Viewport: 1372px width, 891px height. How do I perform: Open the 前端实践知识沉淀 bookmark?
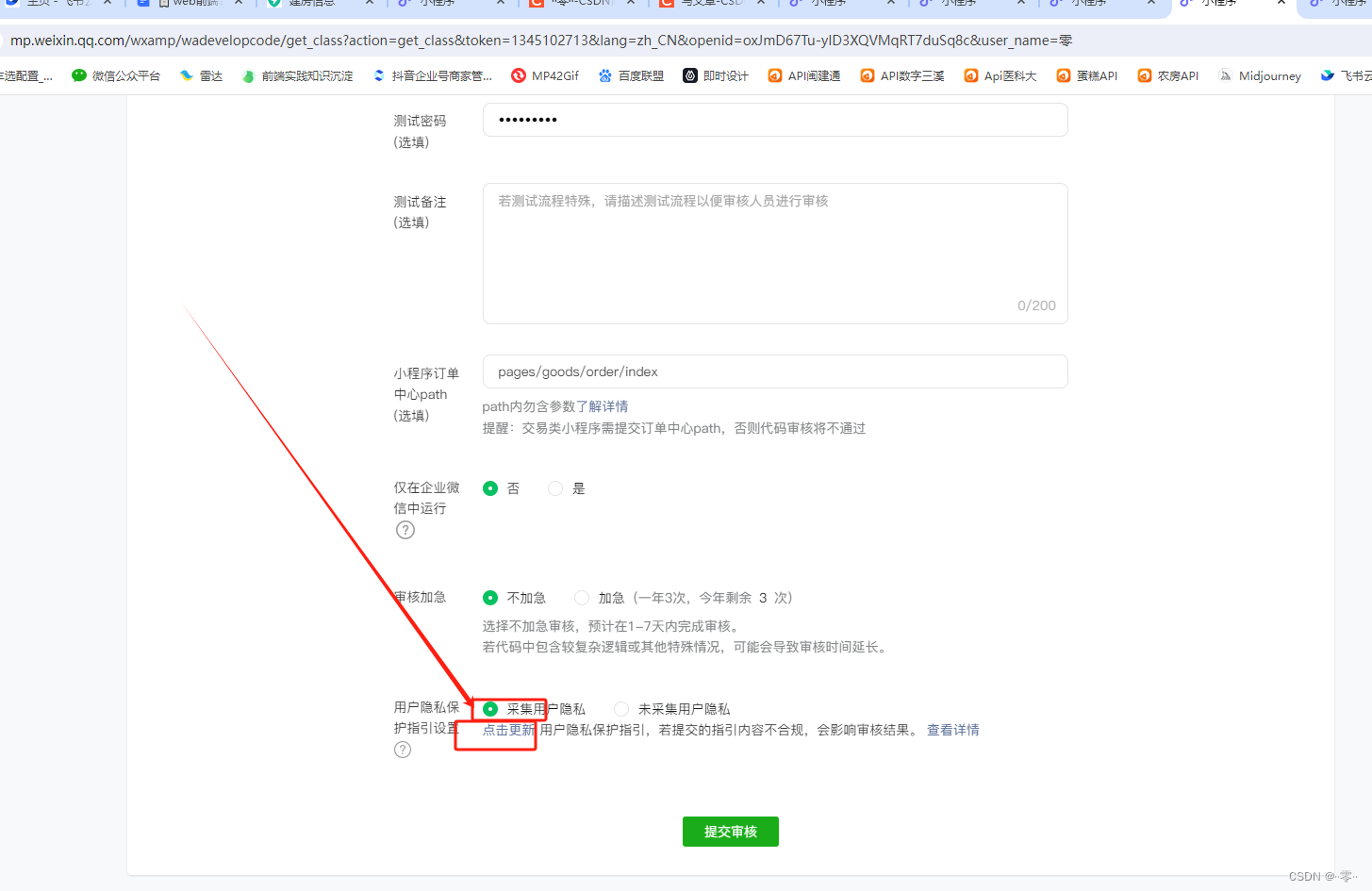pyautogui.click(x=297, y=75)
